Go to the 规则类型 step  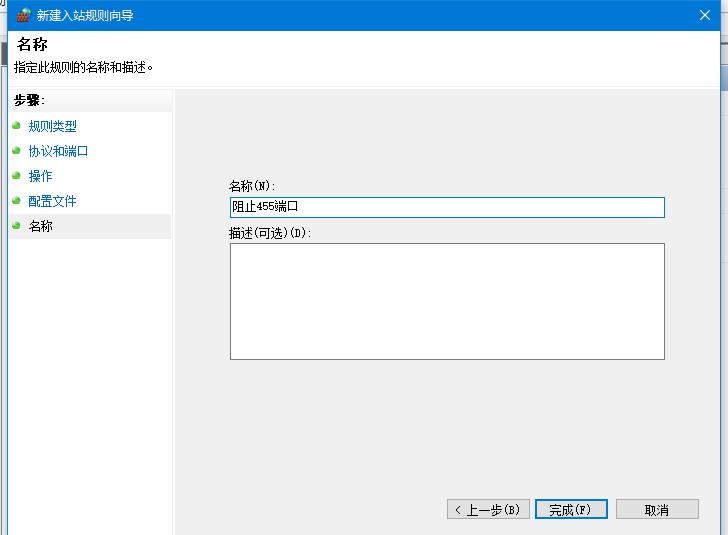tap(52, 126)
